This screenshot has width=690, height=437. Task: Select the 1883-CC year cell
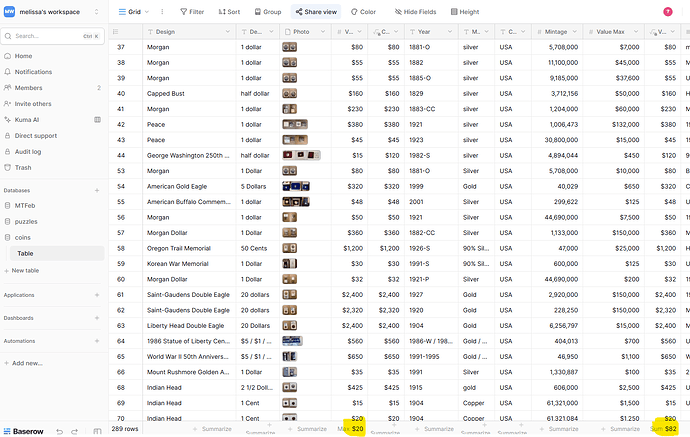(431, 109)
